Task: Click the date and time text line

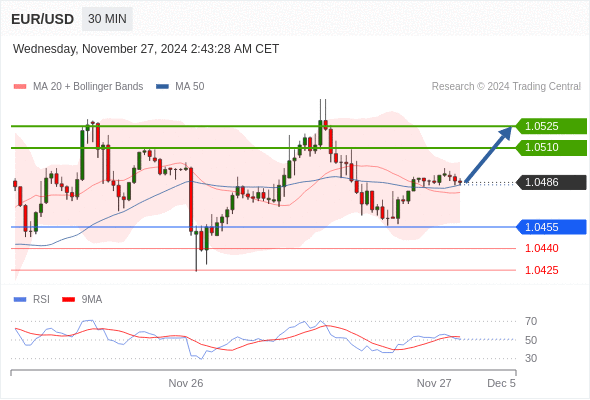Action: [146, 49]
